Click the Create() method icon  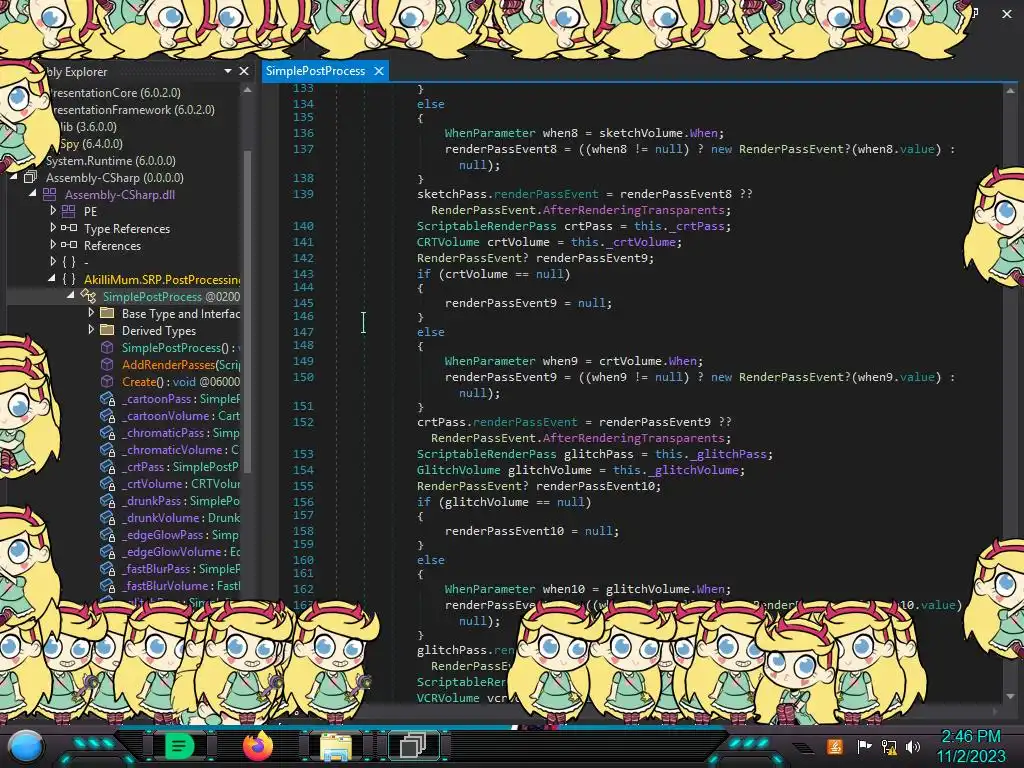(107, 381)
